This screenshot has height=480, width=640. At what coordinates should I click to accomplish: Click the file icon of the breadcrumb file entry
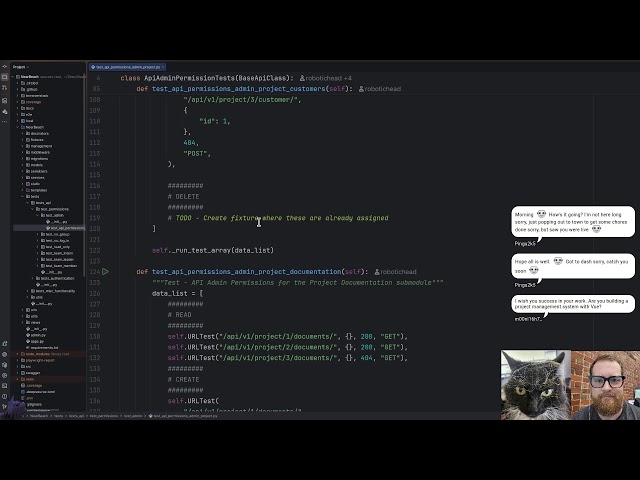(x=151, y=416)
